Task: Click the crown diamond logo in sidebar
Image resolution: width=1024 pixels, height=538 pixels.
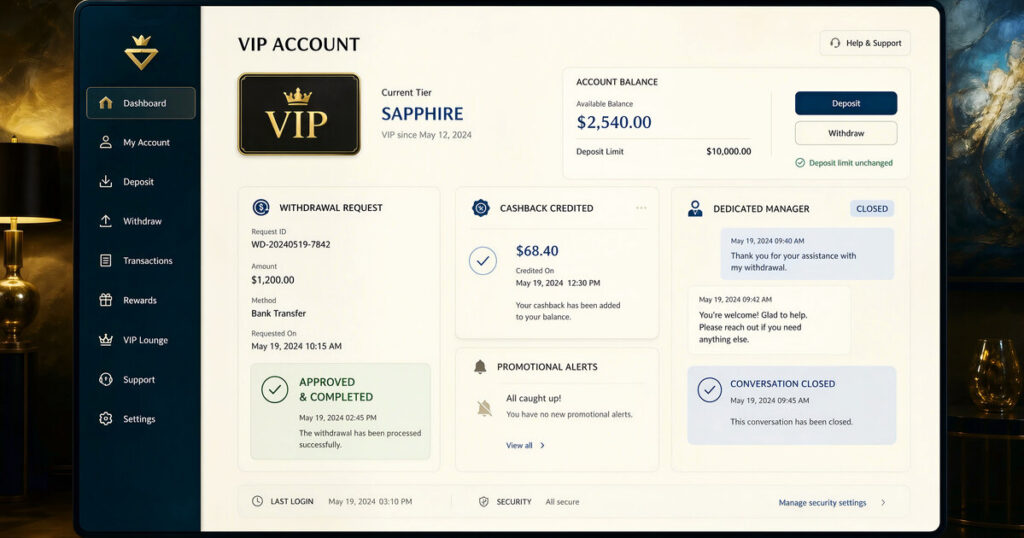Action: point(141,52)
